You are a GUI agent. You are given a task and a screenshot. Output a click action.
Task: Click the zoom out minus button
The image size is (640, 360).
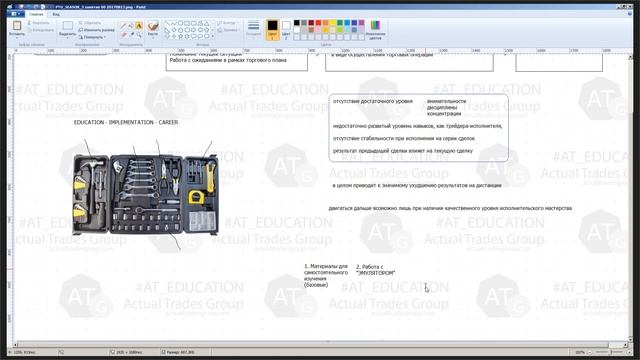tap(589, 352)
